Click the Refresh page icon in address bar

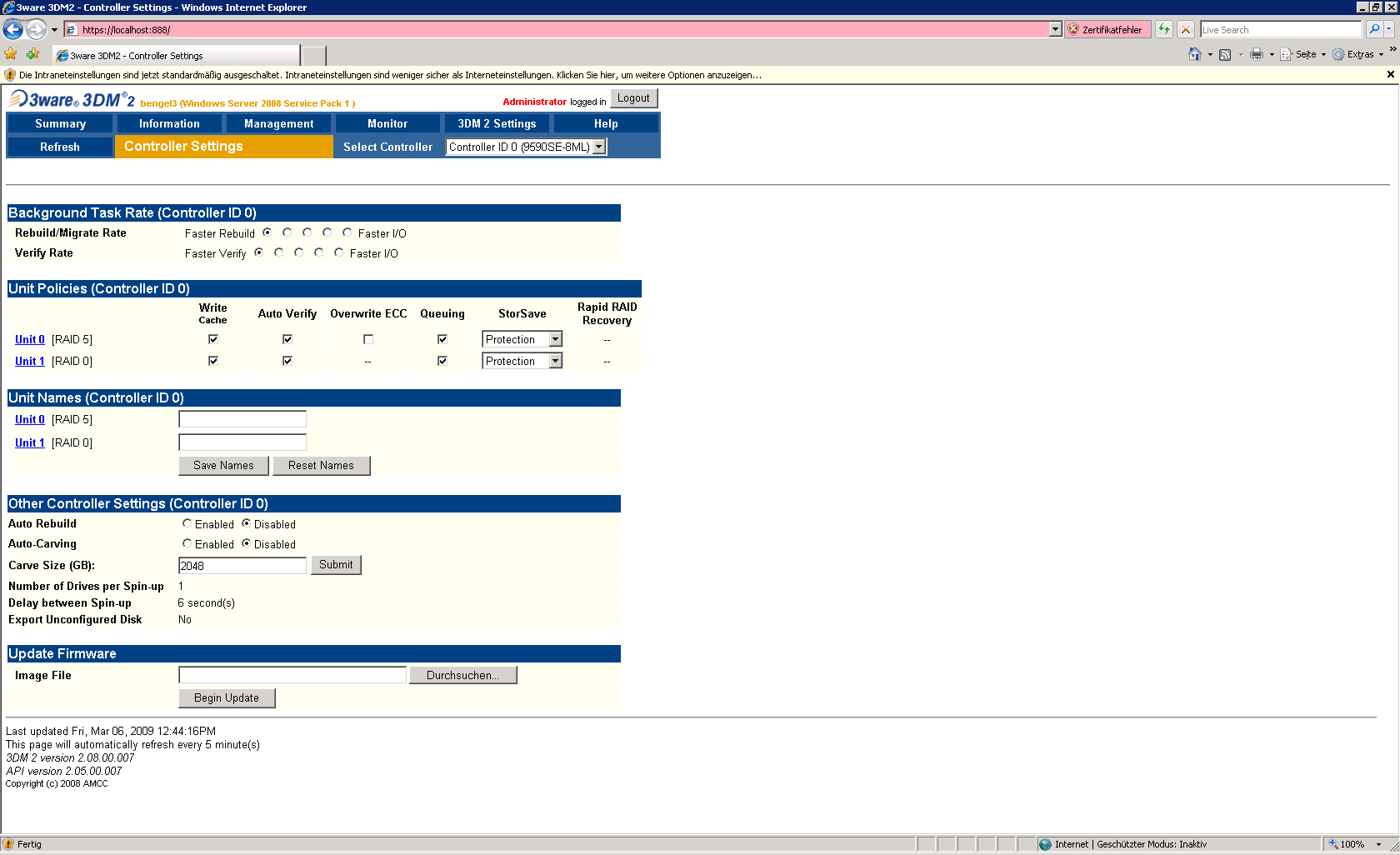pyautogui.click(x=1164, y=30)
